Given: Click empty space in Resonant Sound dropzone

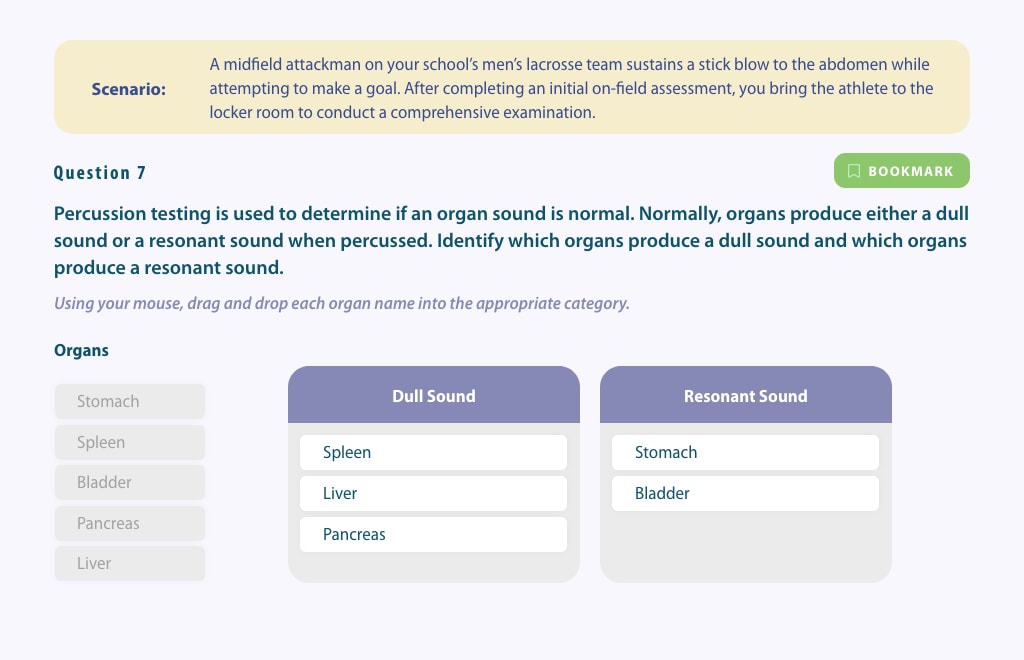Looking at the screenshot, I should pyautogui.click(x=745, y=546).
